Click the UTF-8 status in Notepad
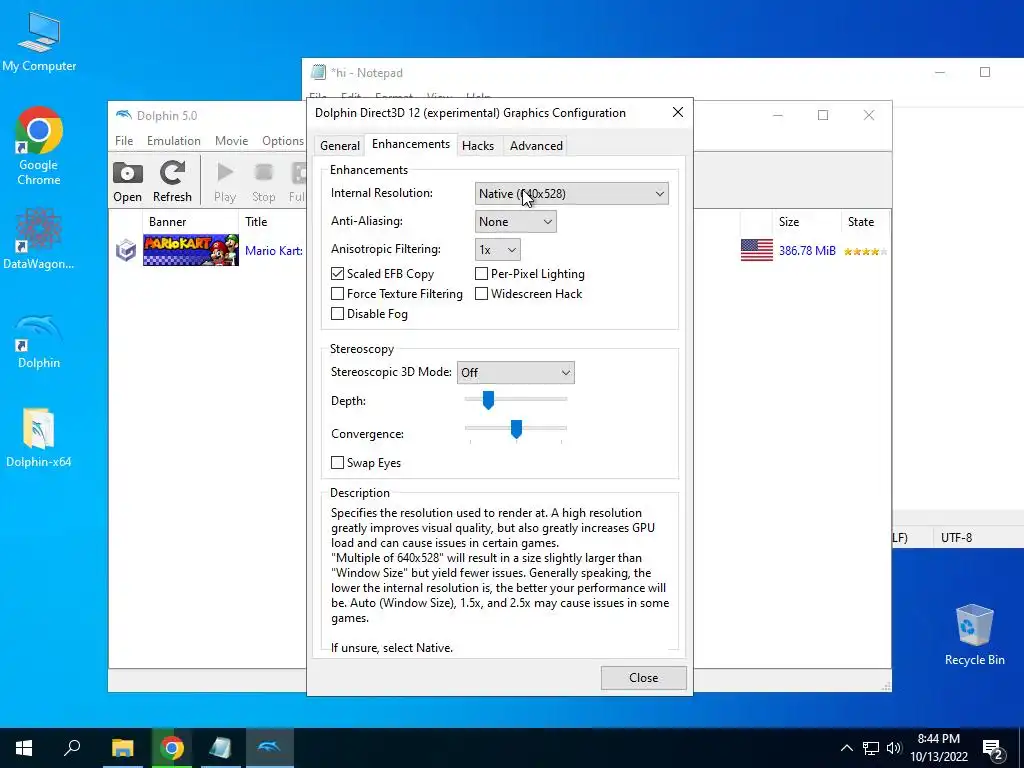 [956, 537]
